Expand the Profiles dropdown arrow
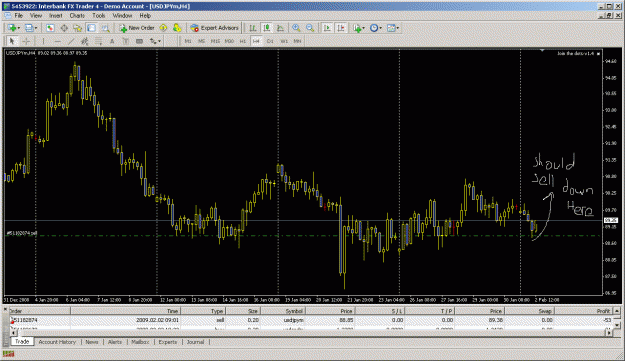The image size is (625, 361). tap(36, 28)
